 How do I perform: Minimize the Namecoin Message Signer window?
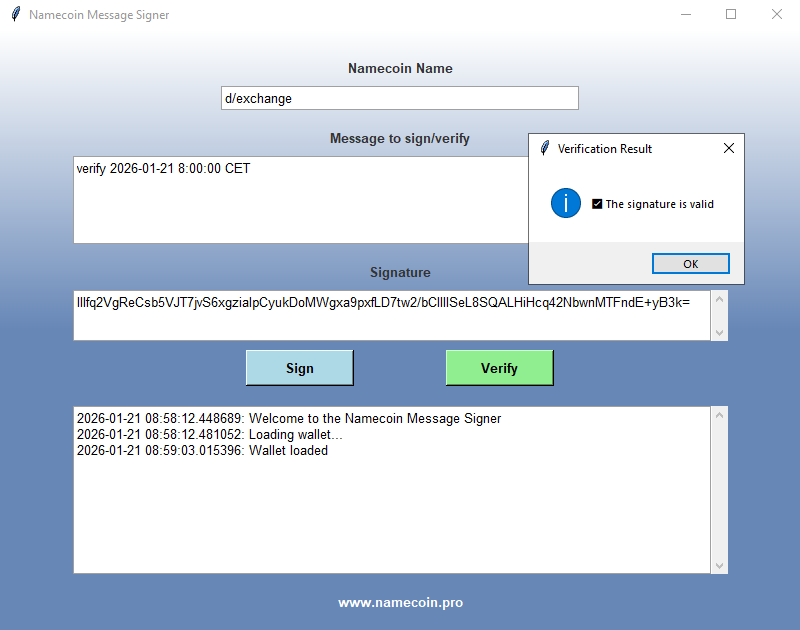tap(686, 14)
